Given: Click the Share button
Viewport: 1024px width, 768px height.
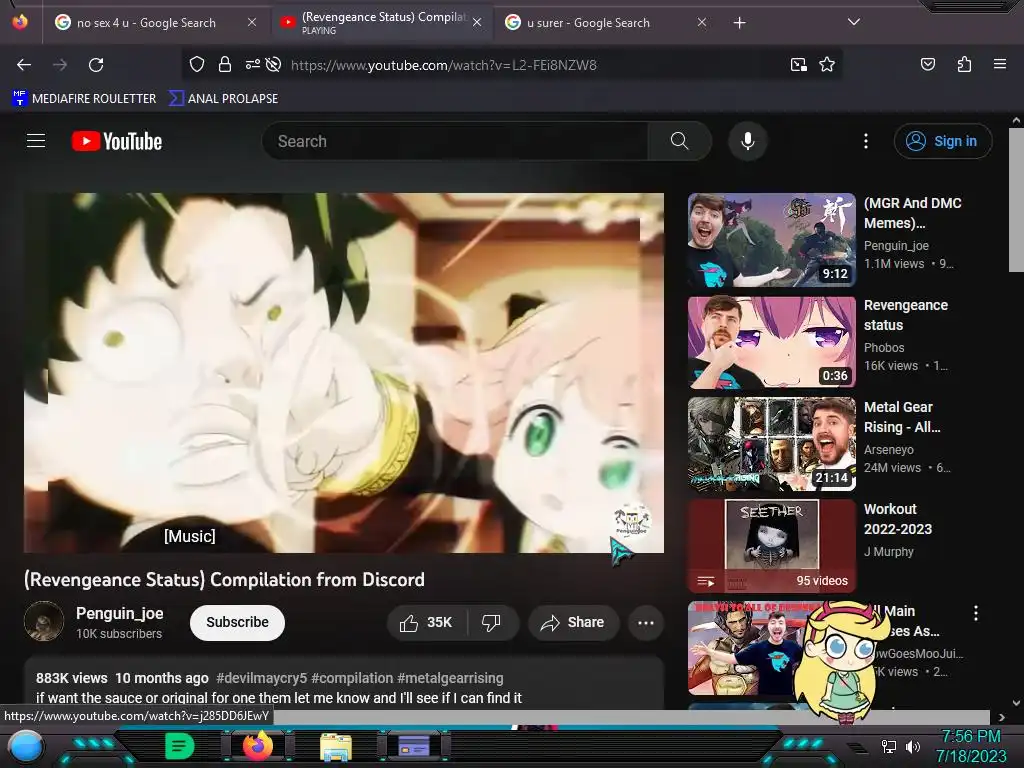Looking at the screenshot, I should click(x=572, y=622).
